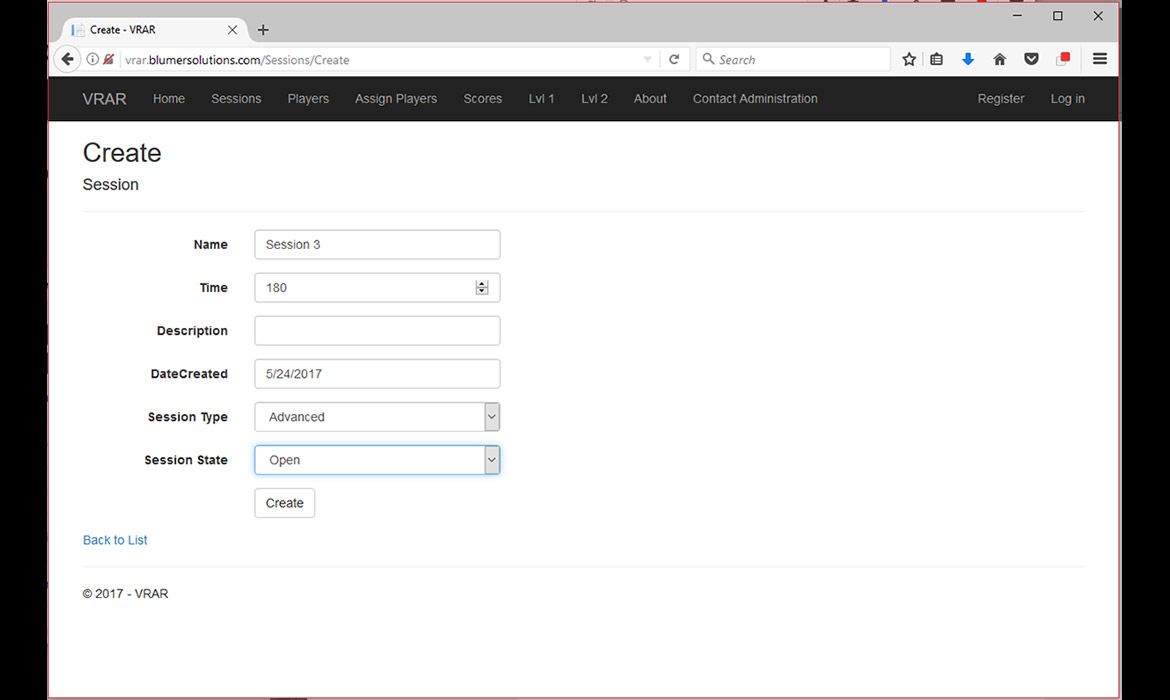Go to browser home page icon
This screenshot has height=700, width=1170.
[999, 60]
